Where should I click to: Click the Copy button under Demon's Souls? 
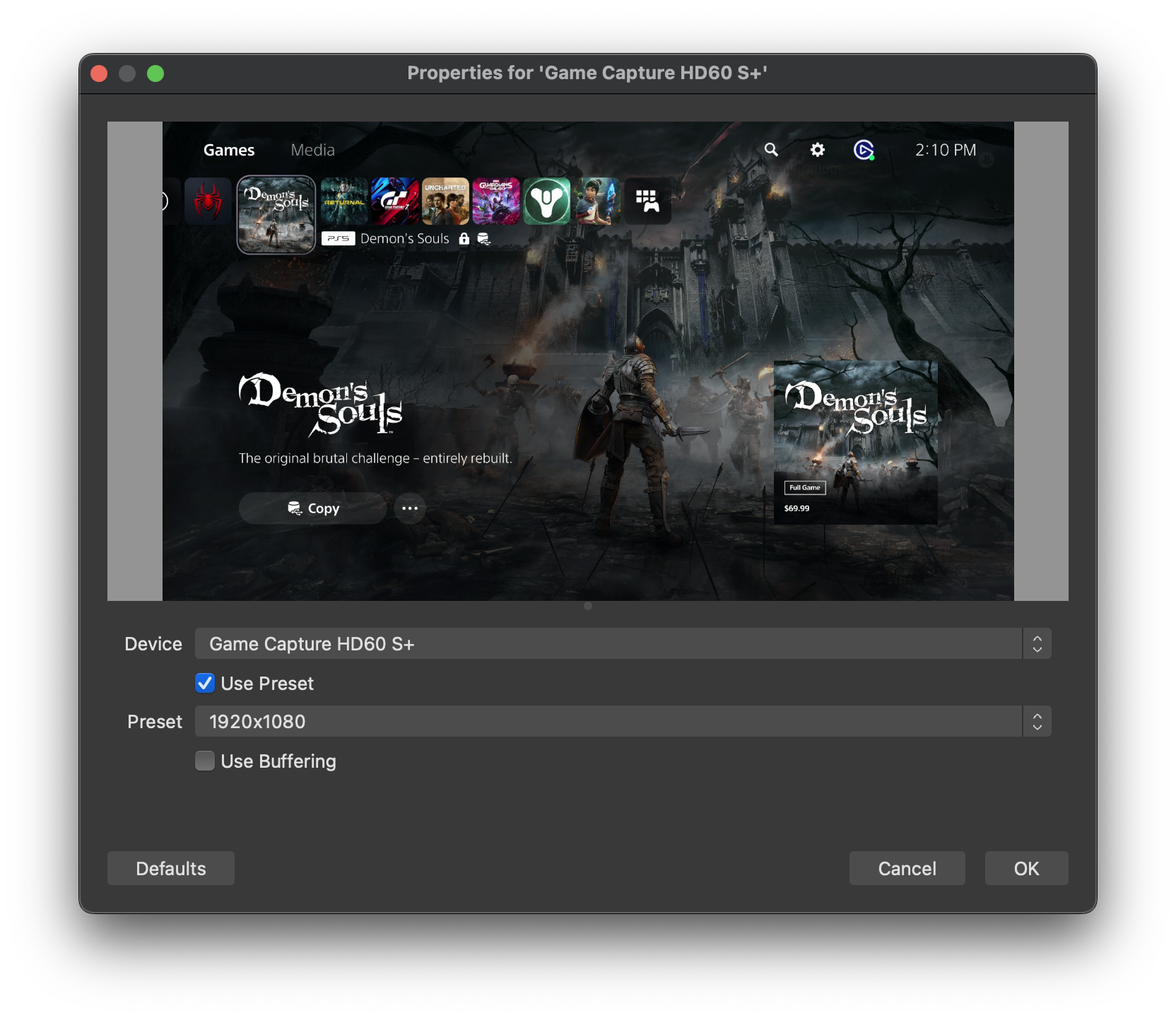point(313,508)
